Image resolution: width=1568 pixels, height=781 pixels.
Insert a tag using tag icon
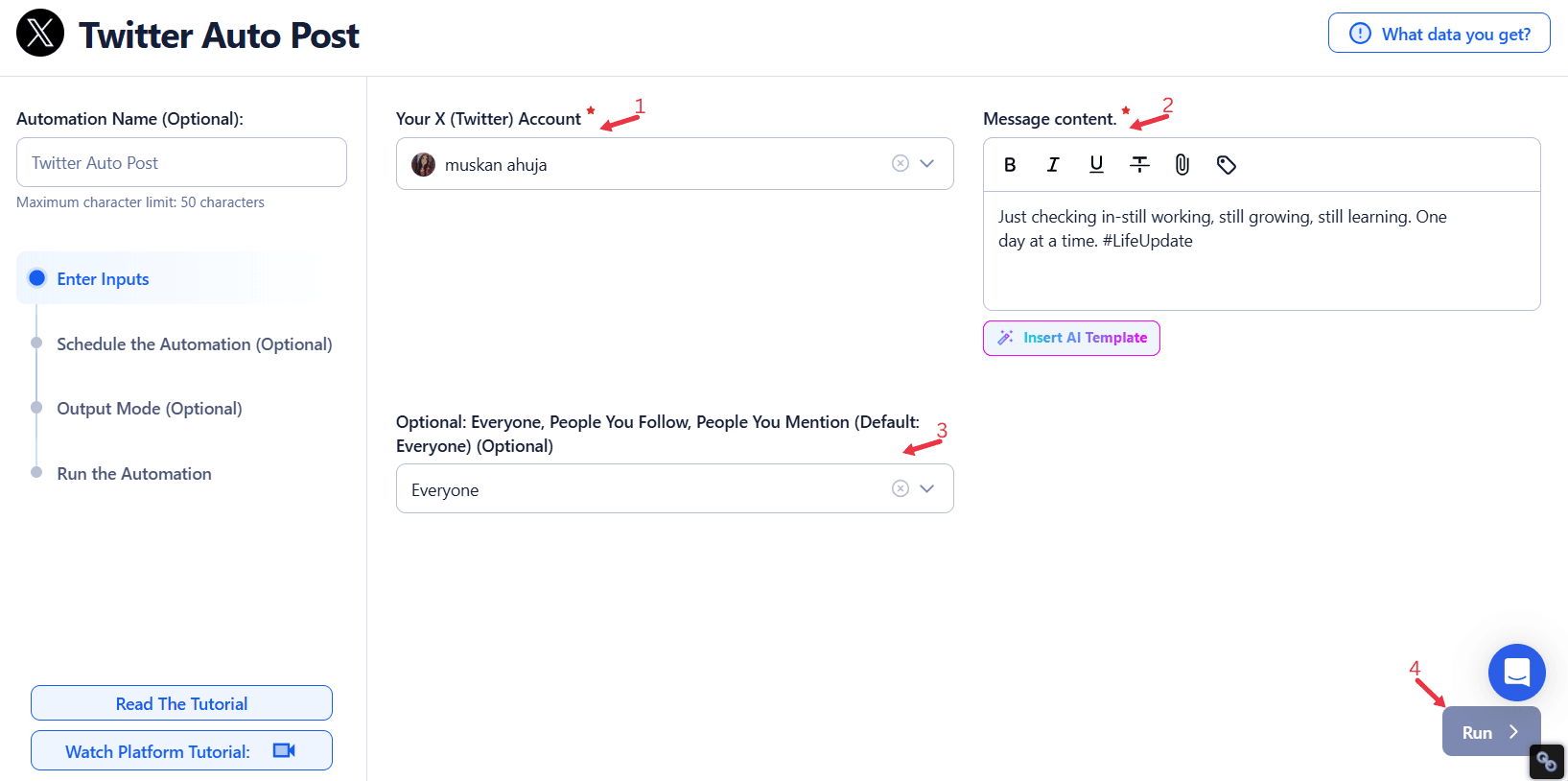click(x=1226, y=165)
